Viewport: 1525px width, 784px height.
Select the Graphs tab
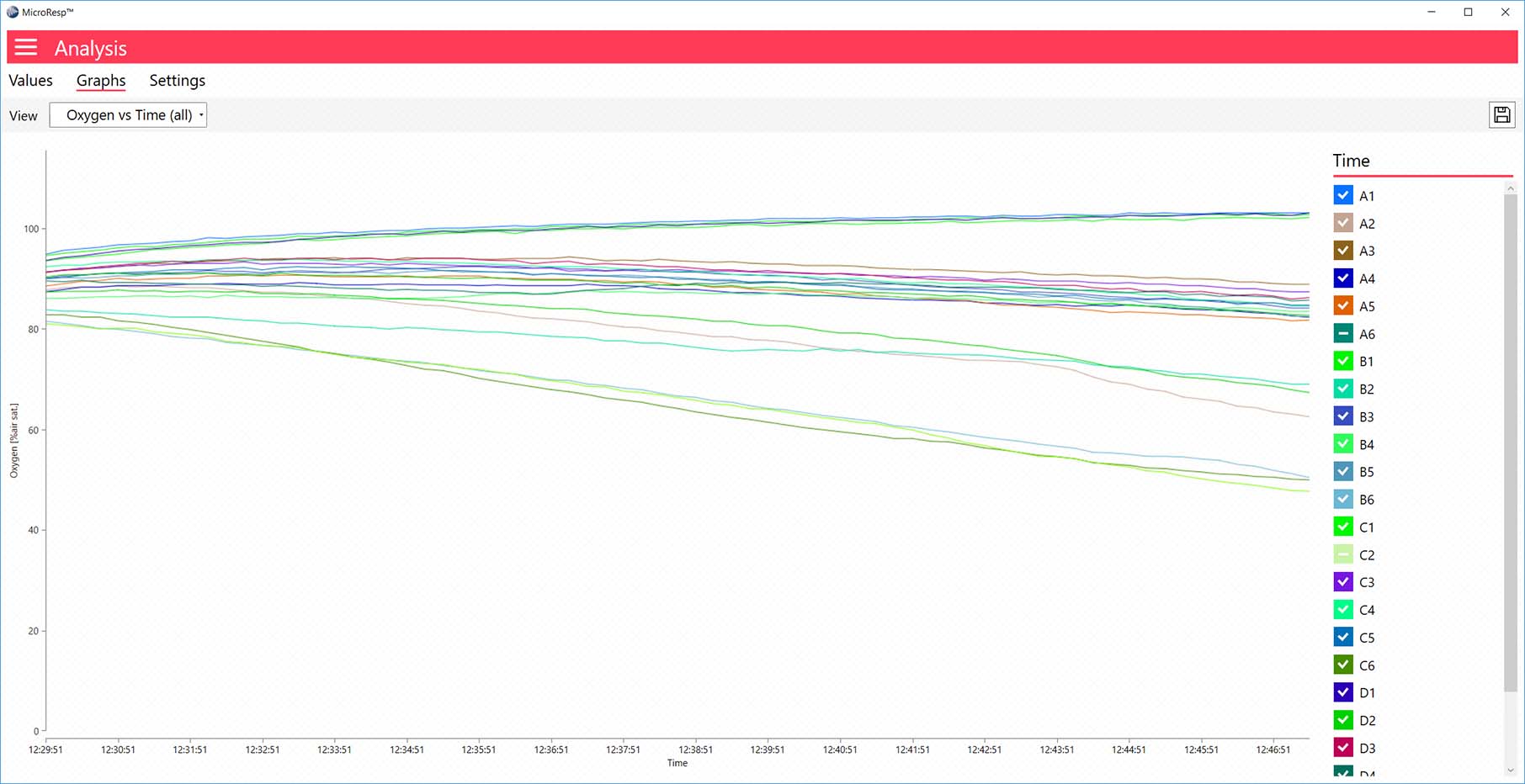101,81
